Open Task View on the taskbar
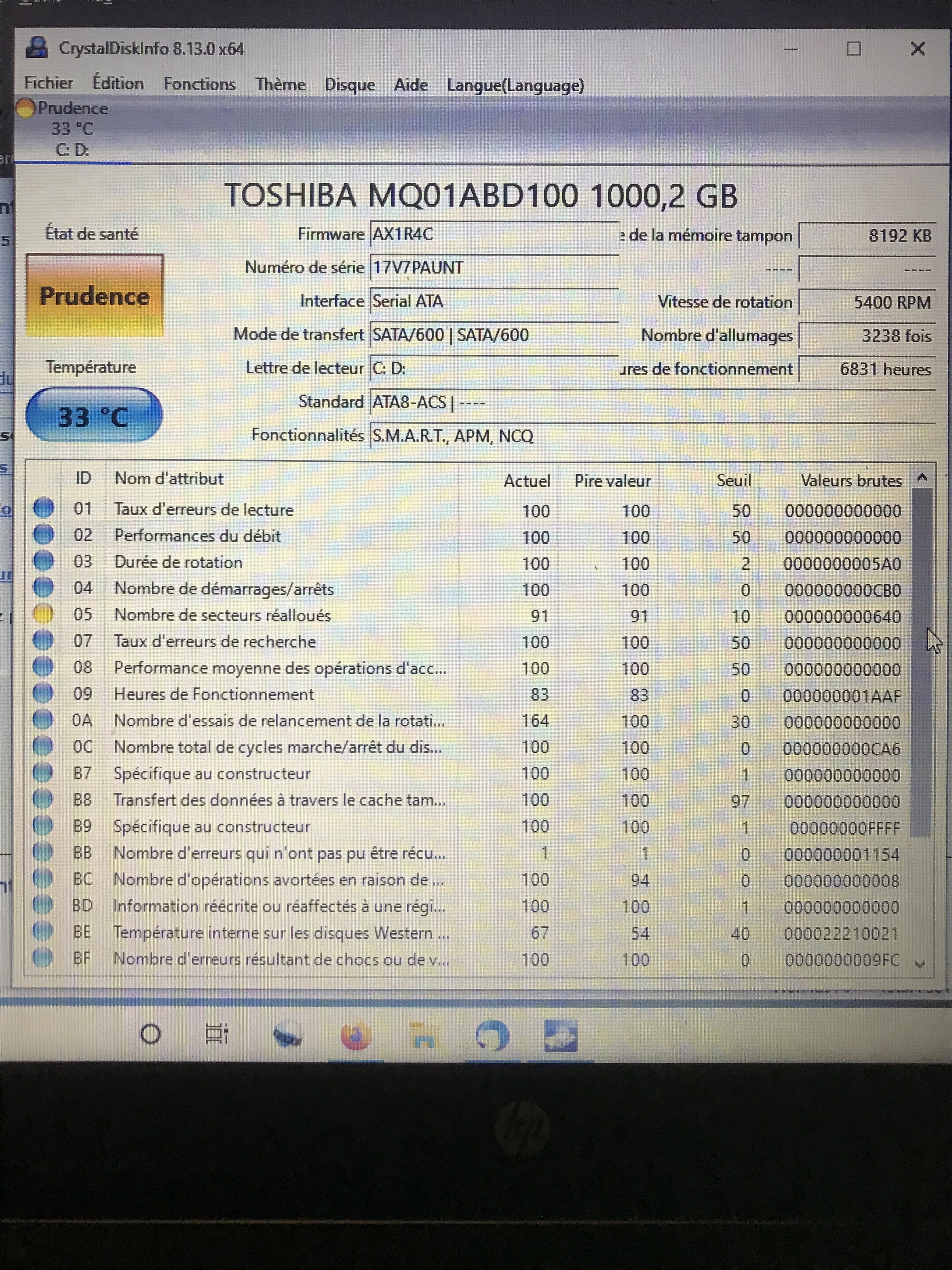Image resolution: width=952 pixels, height=1270 pixels. [217, 1034]
